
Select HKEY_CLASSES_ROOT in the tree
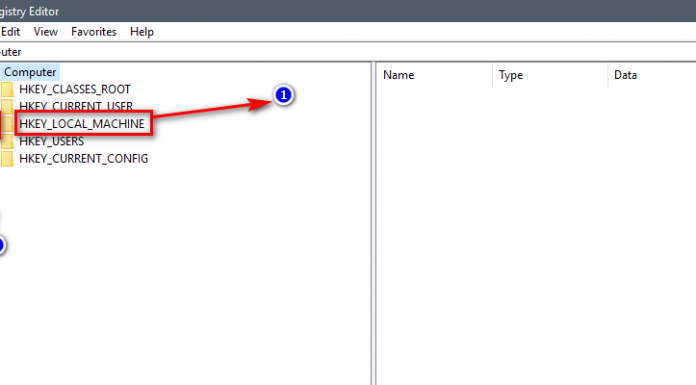(75, 89)
